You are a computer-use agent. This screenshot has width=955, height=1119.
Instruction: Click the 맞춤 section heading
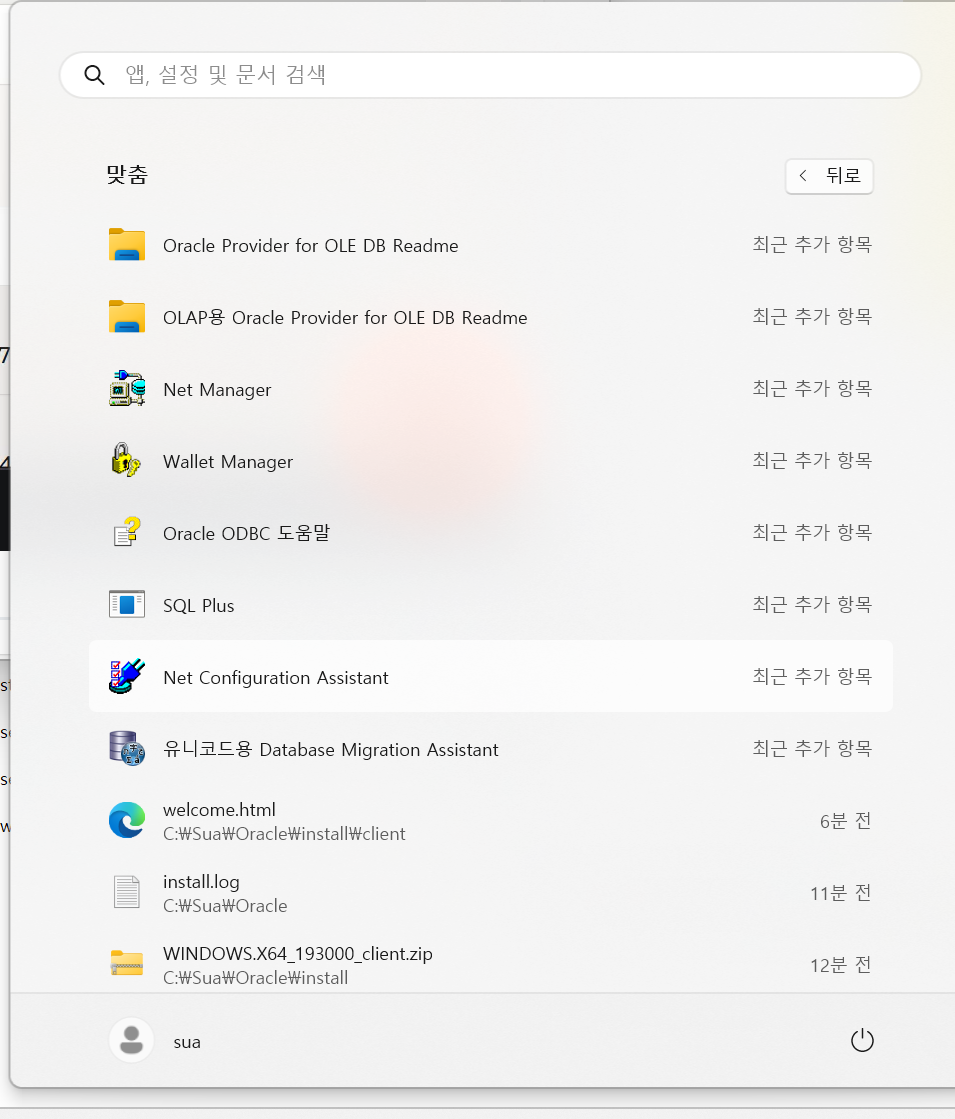pos(127,174)
